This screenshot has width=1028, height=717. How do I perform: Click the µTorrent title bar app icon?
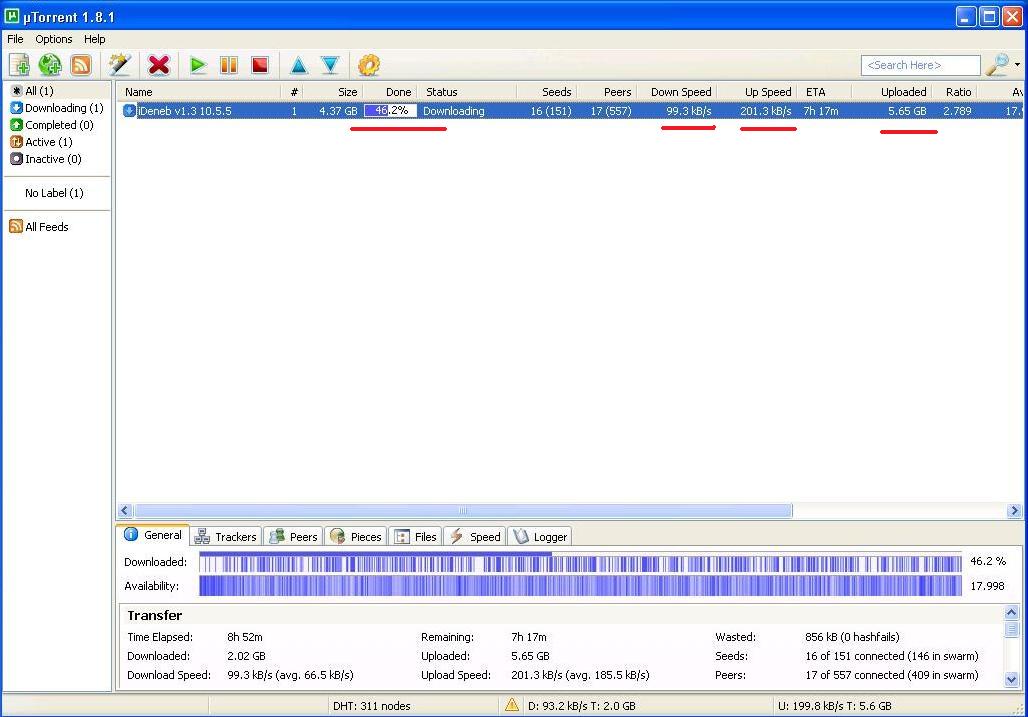click(x=12, y=14)
